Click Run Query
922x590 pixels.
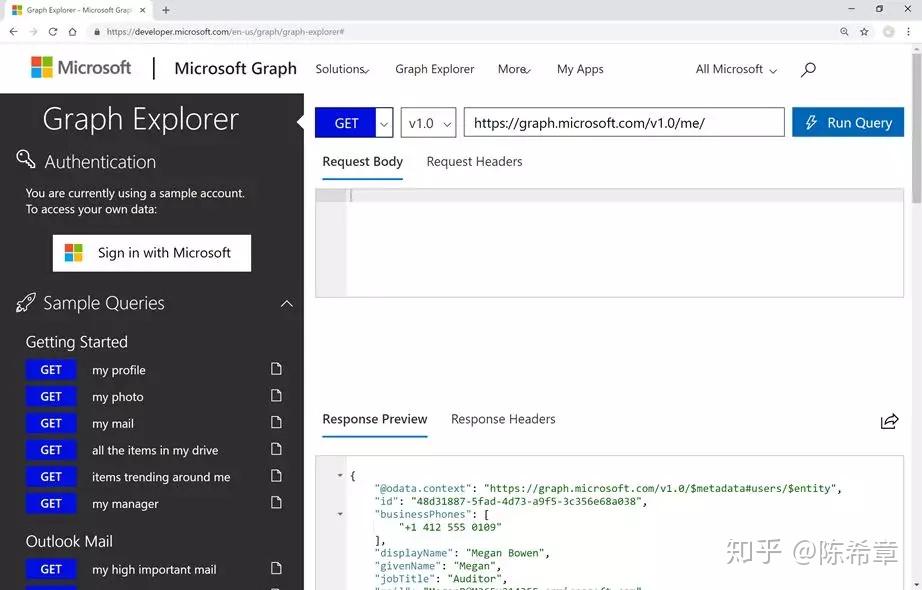click(x=847, y=122)
